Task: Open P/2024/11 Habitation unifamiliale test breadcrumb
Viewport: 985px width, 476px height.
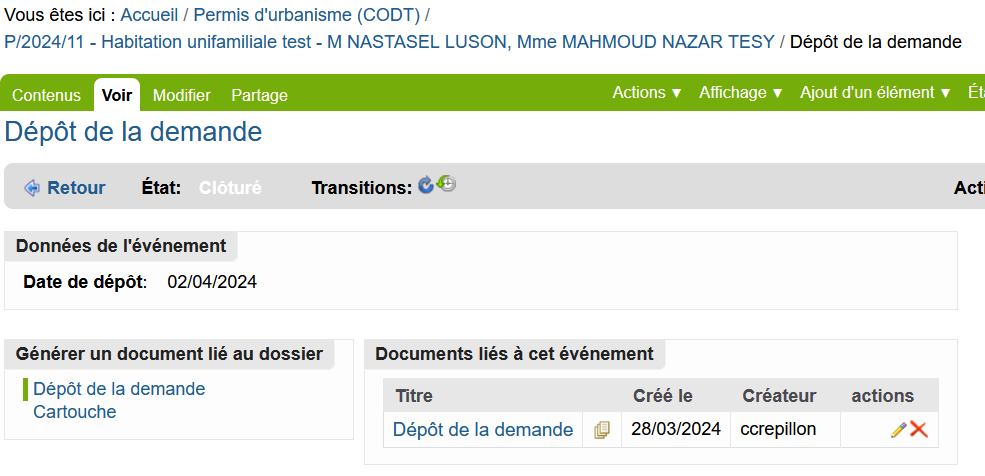Action: (389, 42)
